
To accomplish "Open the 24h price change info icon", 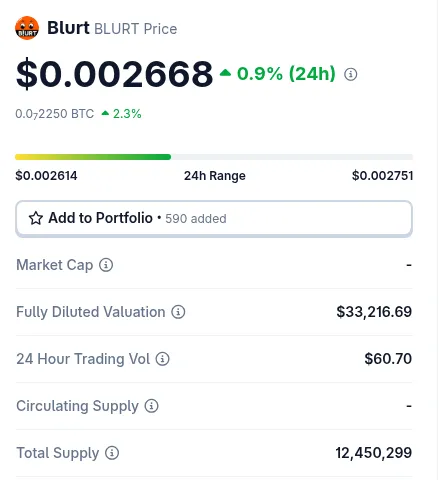I will (350, 74).
